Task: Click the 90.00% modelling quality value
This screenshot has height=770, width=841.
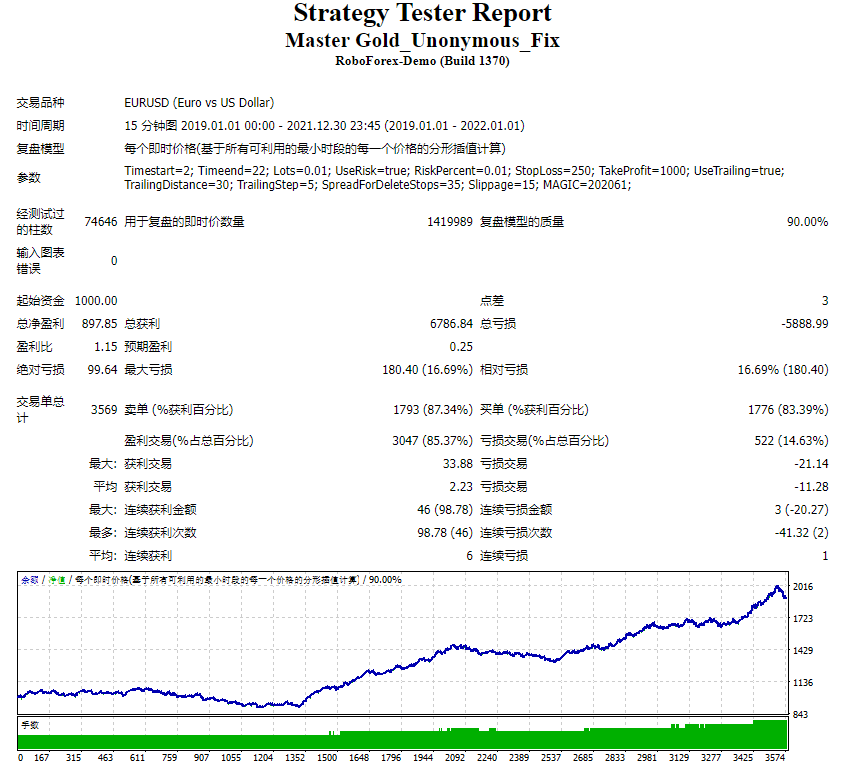Action: 807,221
